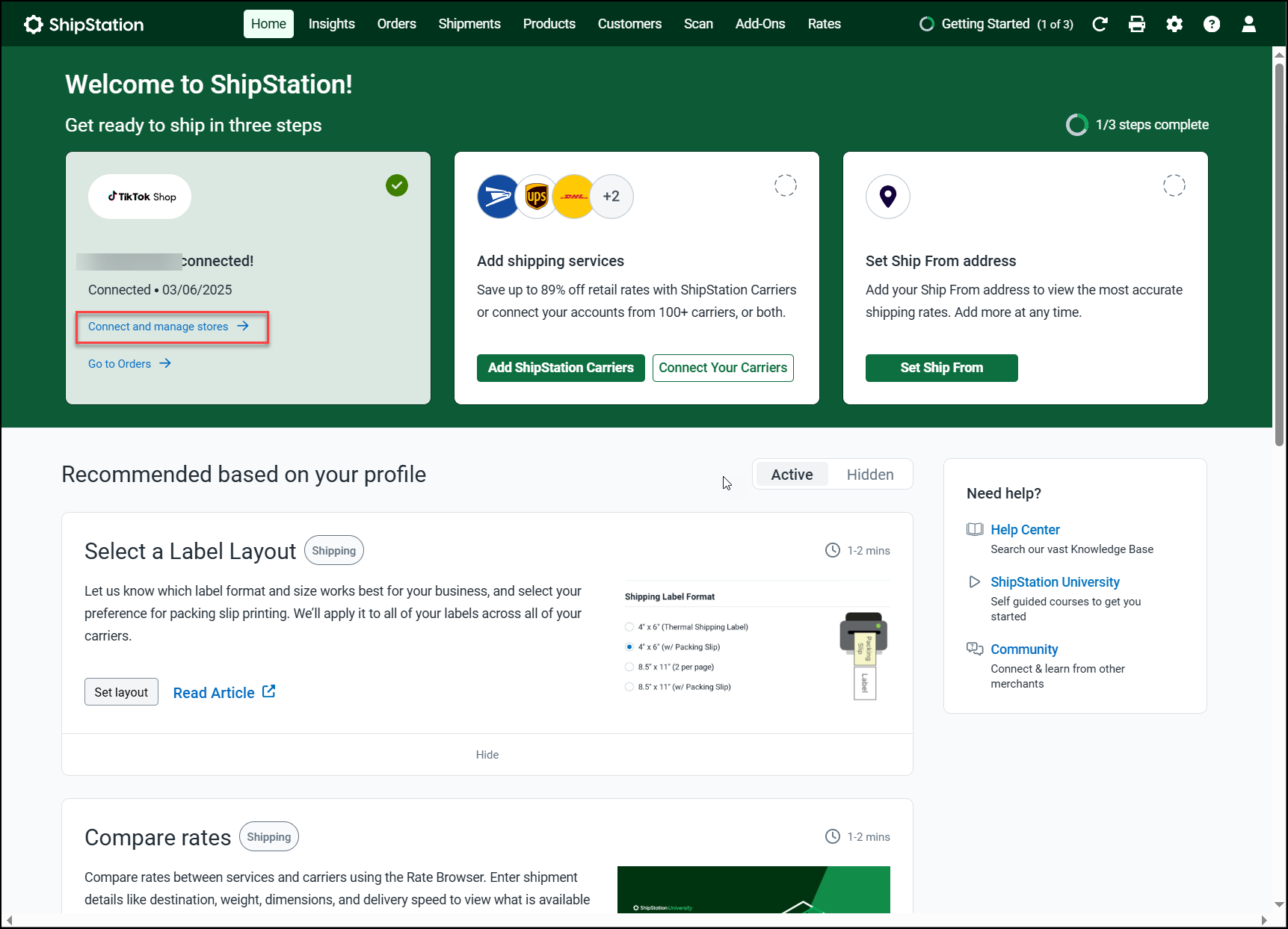
Task: Select the Active recommendations toggle
Action: pyautogui.click(x=792, y=475)
